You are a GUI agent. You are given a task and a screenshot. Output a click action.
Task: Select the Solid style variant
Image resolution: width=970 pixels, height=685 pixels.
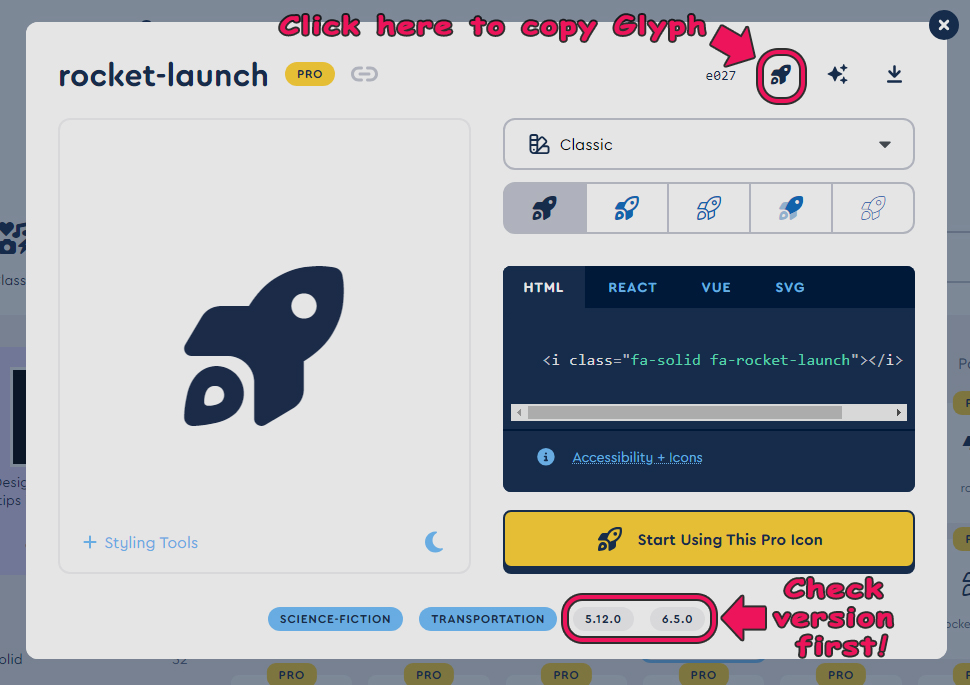click(x=544, y=208)
